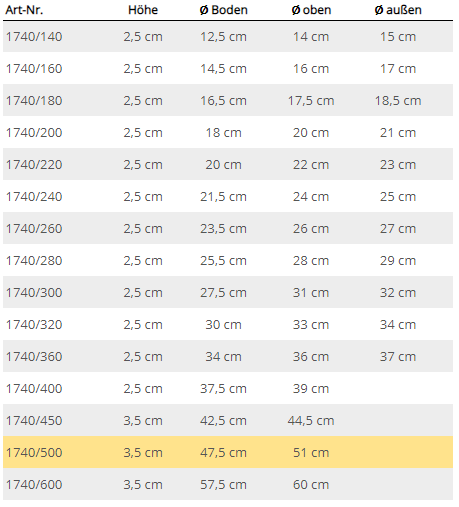Select article number 1740/360
The width and height of the screenshot is (459, 507).
[x=34, y=357]
